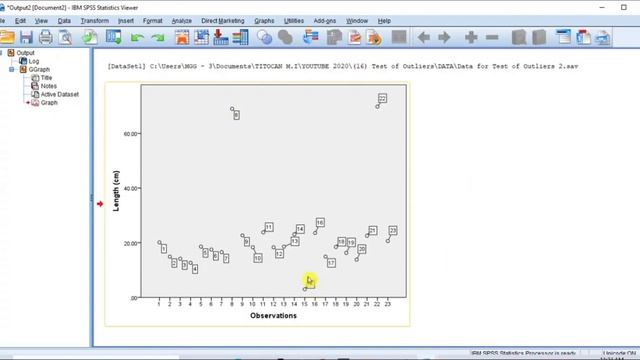Image resolution: width=640 pixels, height=360 pixels.
Task: Select Active Dataset item in outline
Action: 60,94
